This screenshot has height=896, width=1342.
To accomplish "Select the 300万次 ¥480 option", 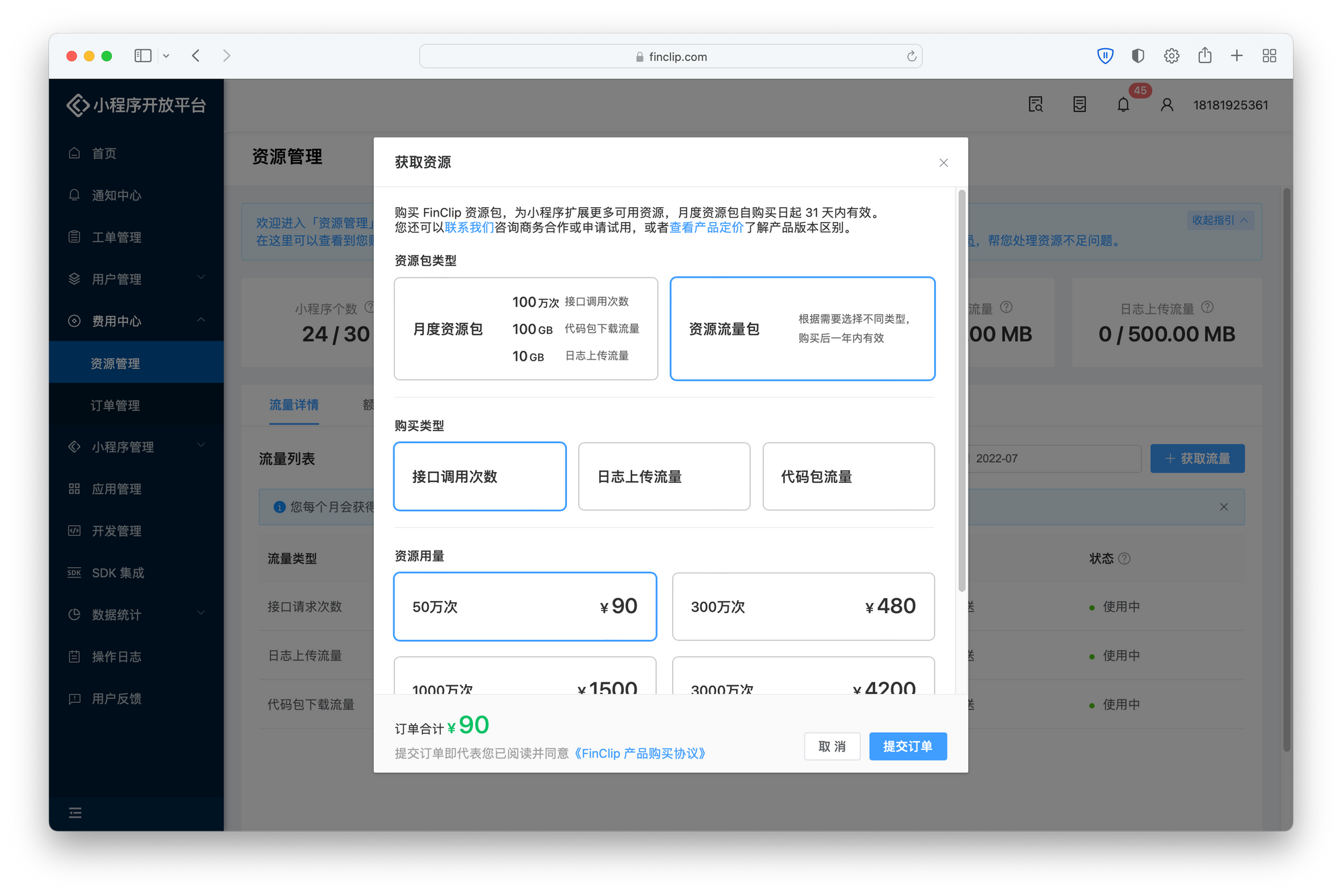I will [x=803, y=606].
